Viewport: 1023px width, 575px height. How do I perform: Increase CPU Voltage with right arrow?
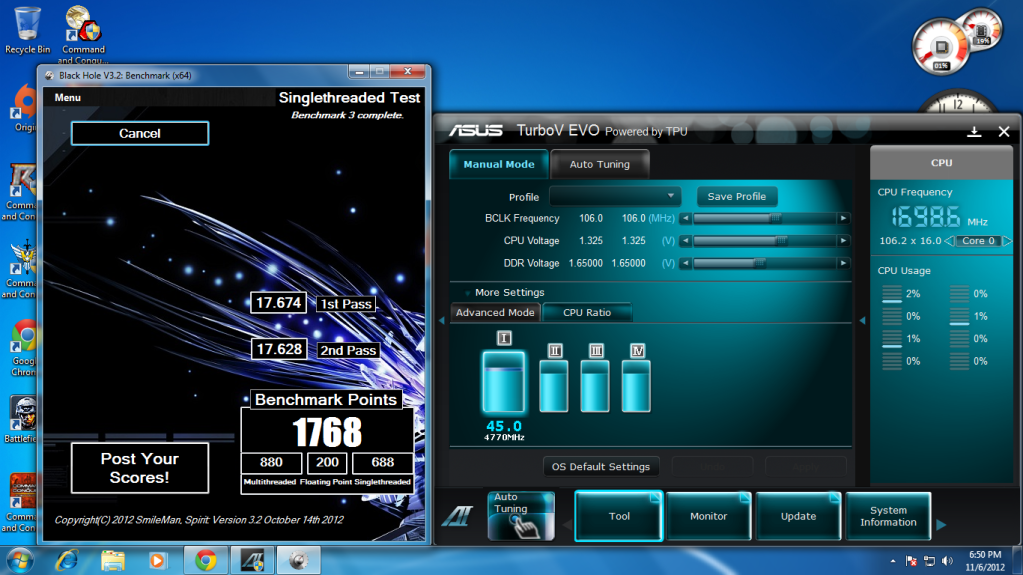click(x=844, y=241)
